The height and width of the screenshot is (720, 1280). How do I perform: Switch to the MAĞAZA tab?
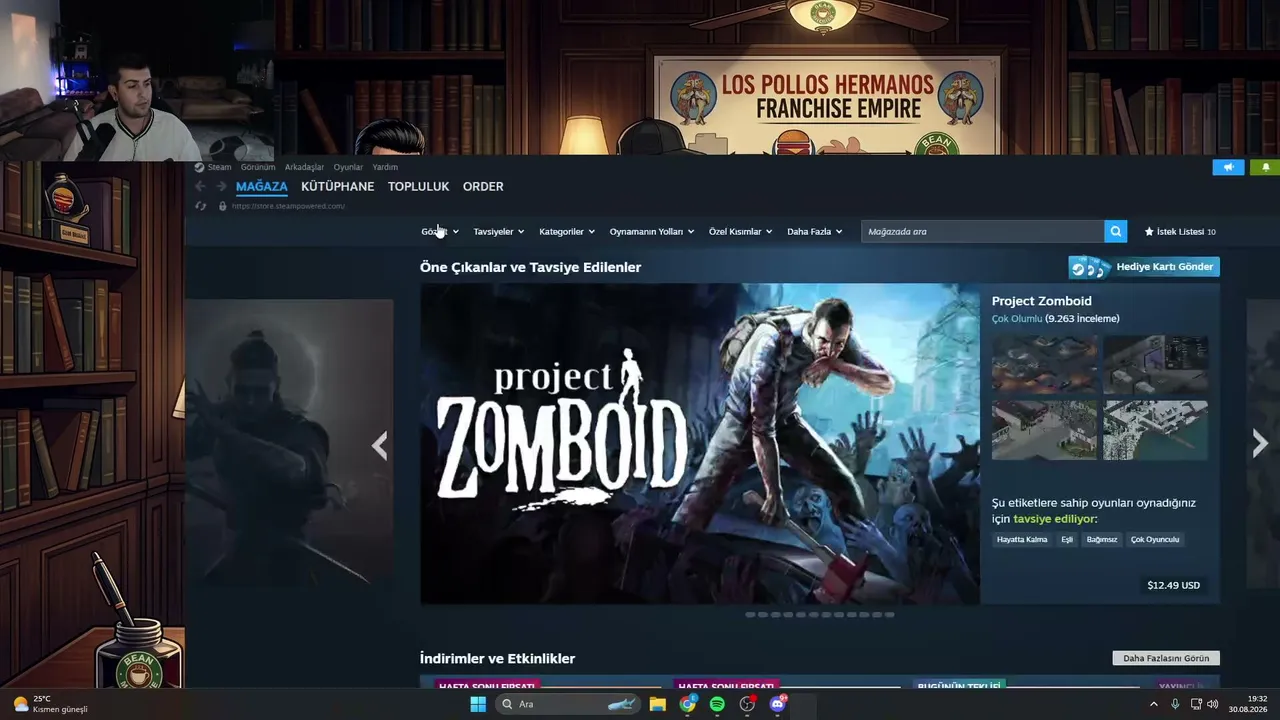point(262,186)
